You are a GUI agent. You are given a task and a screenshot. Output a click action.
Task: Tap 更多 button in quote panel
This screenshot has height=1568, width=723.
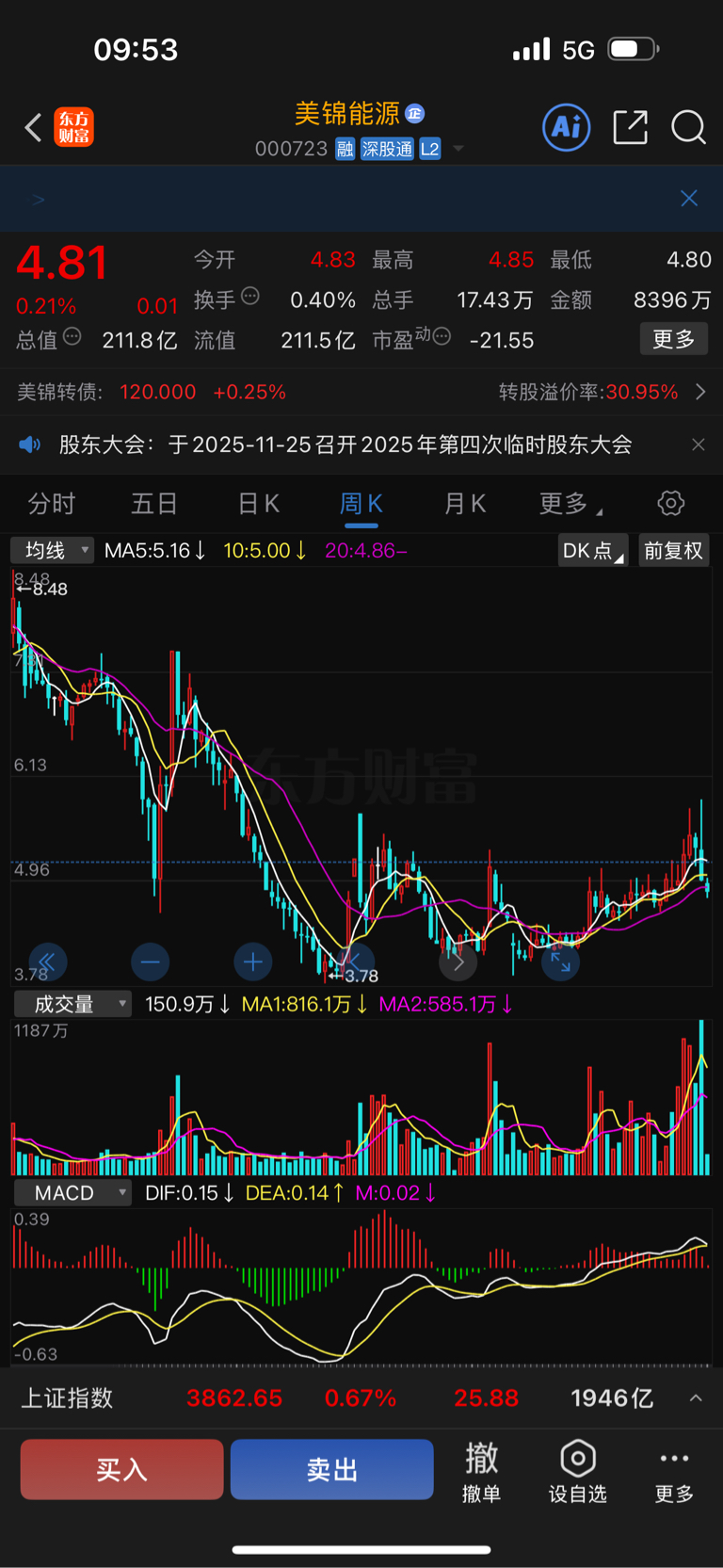click(x=674, y=339)
